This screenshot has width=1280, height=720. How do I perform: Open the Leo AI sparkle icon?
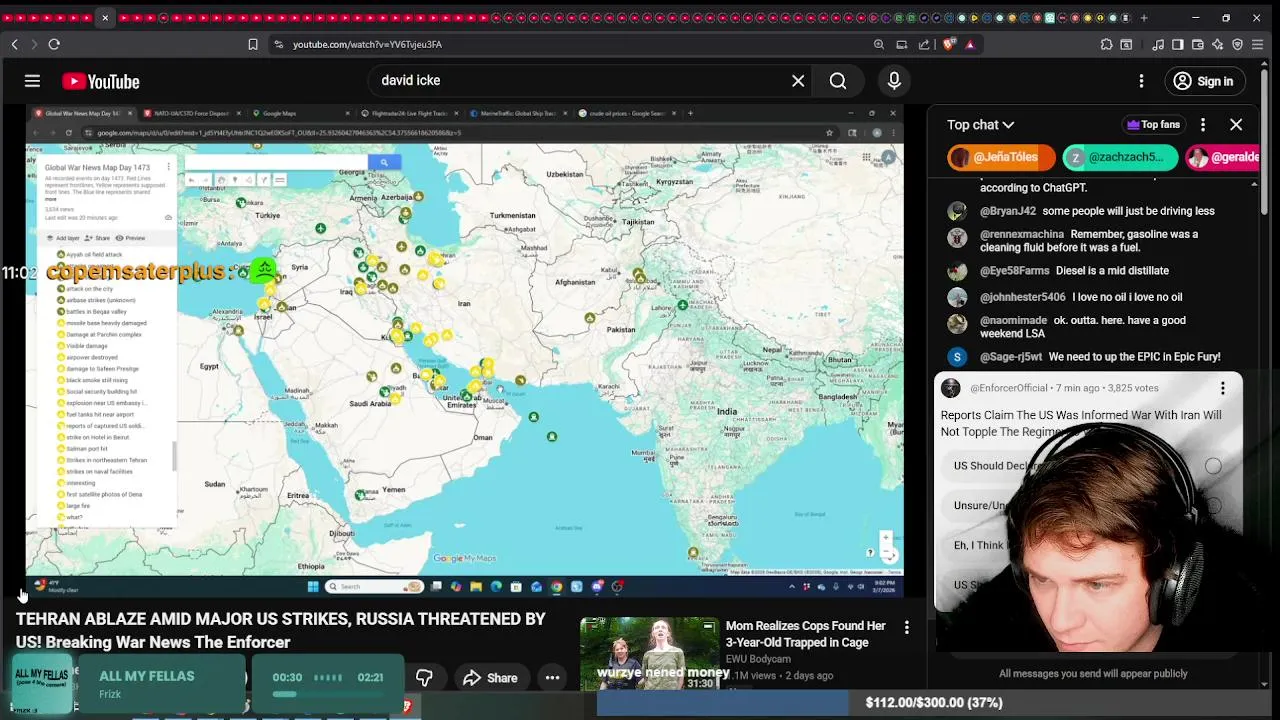(x=1217, y=44)
